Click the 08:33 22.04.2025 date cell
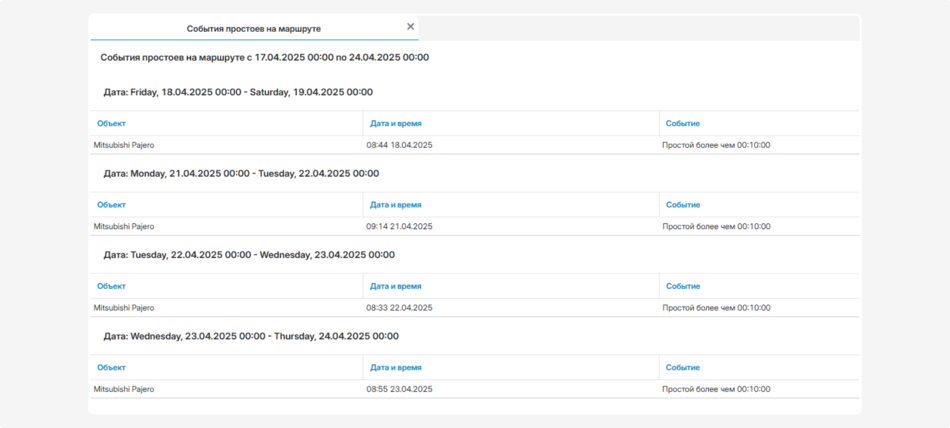The width and height of the screenshot is (950, 428). 399,308
